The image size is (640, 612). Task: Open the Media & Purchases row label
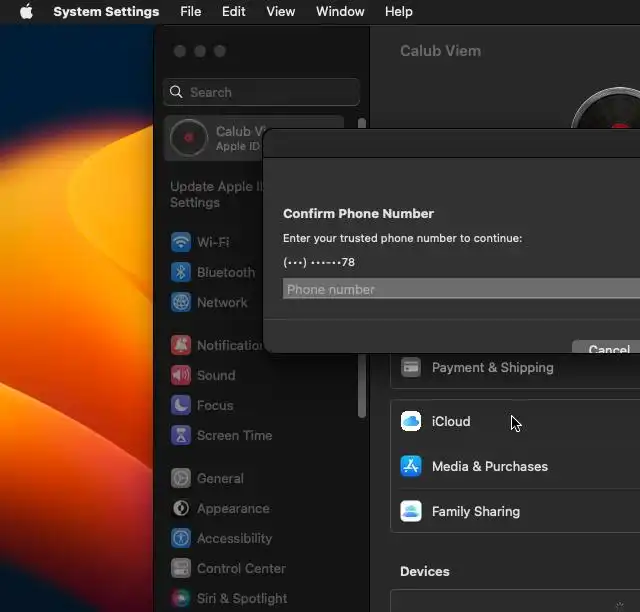[x=490, y=466]
